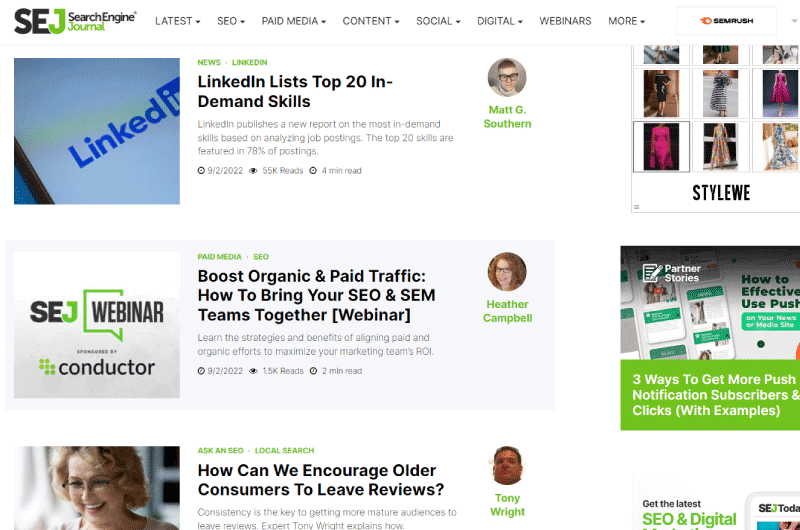Open Heather Campbell's avatar photo
The height and width of the screenshot is (530, 800).
[x=507, y=271]
